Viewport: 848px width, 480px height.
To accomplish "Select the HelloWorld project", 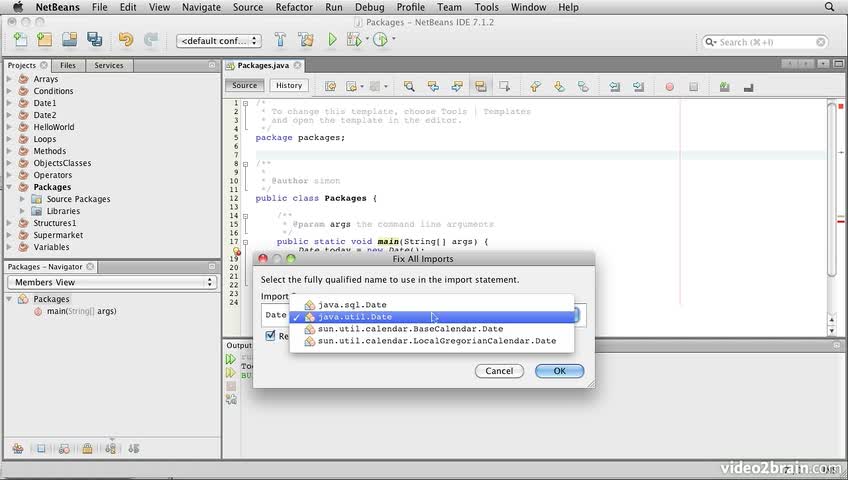I will click(54, 127).
